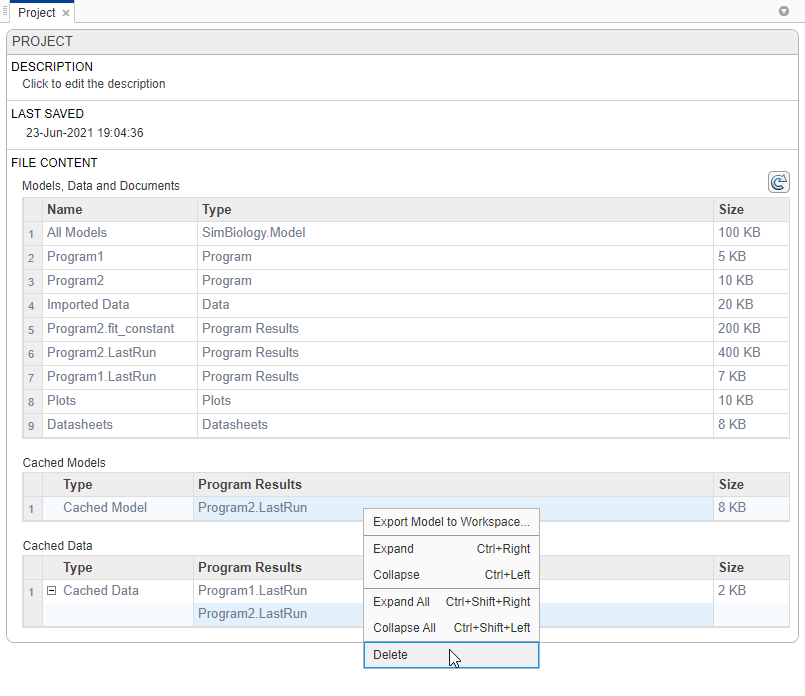Click the Cached Data type label
805x696 pixels.
tap(101, 591)
